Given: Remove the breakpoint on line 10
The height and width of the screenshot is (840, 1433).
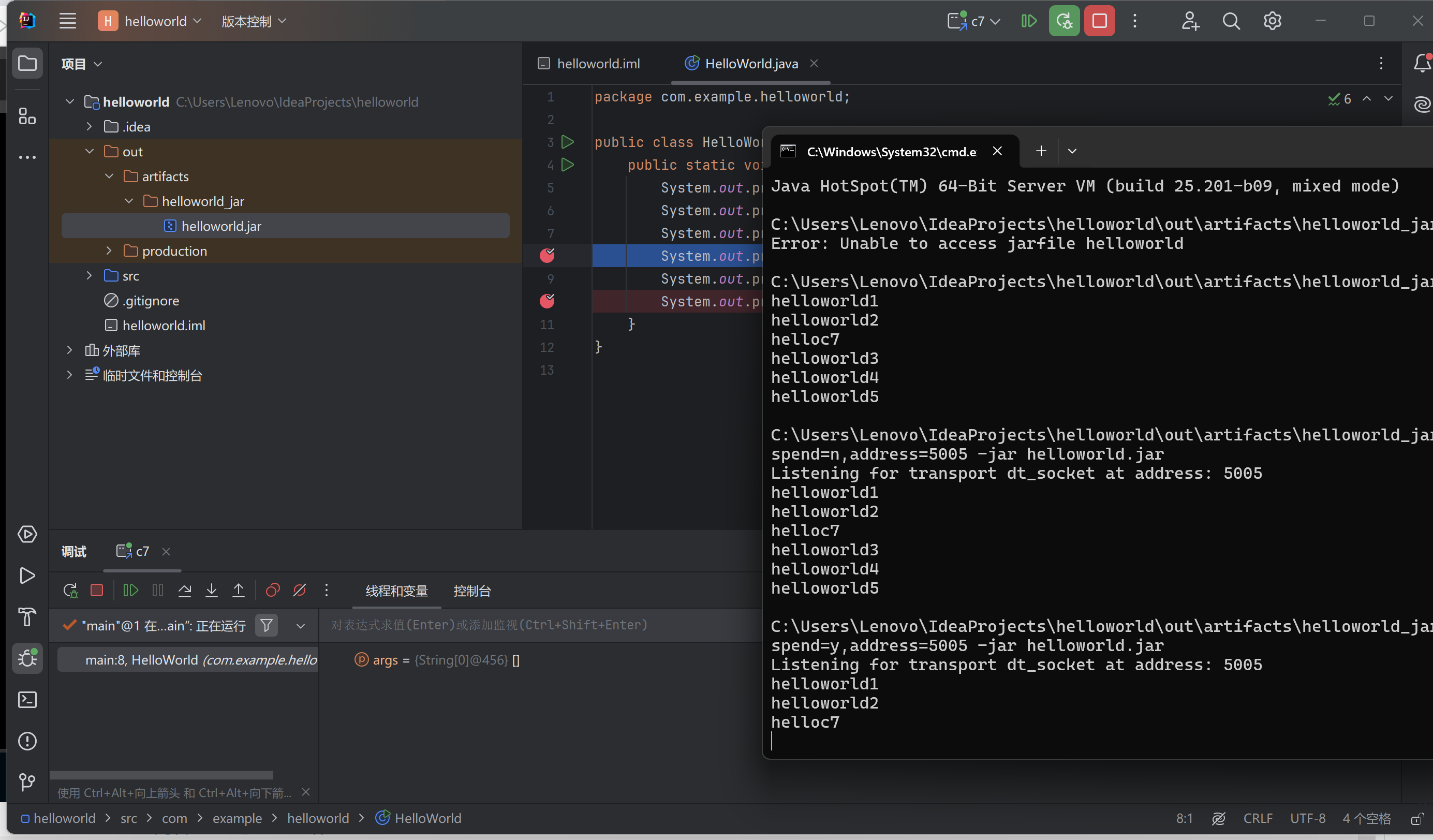Looking at the screenshot, I should click(547, 301).
